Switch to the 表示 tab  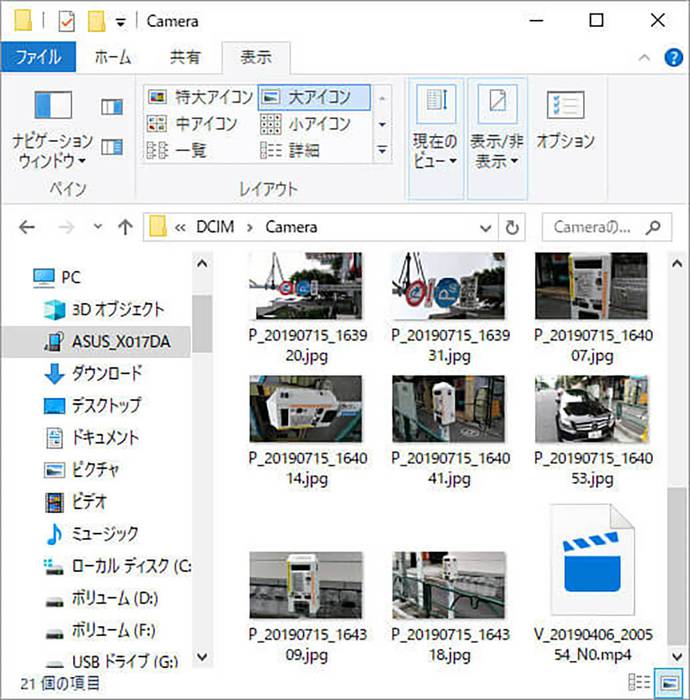coord(256,57)
